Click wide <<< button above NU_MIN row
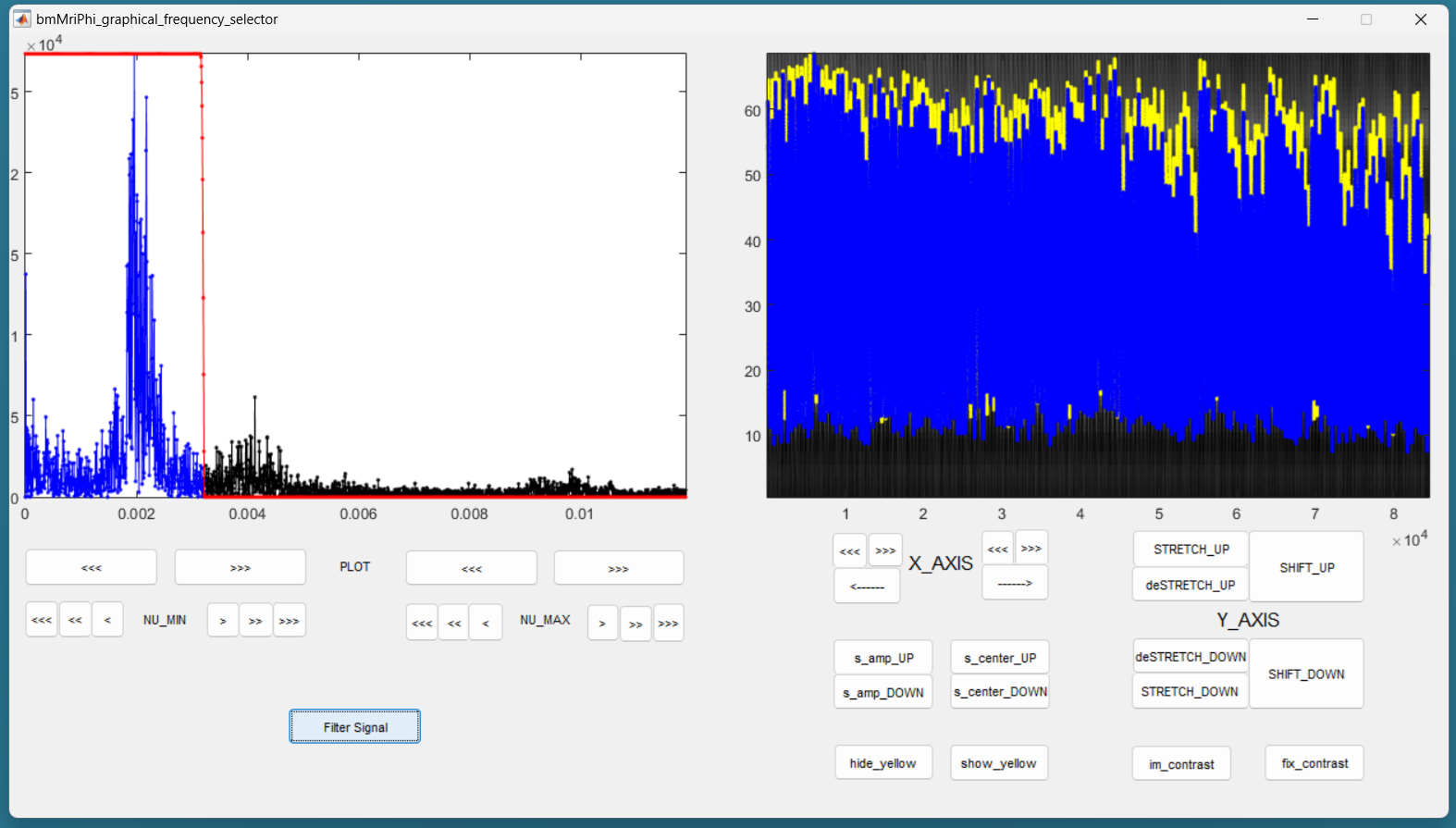Image resolution: width=1456 pixels, height=828 pixels. (92, 567)
